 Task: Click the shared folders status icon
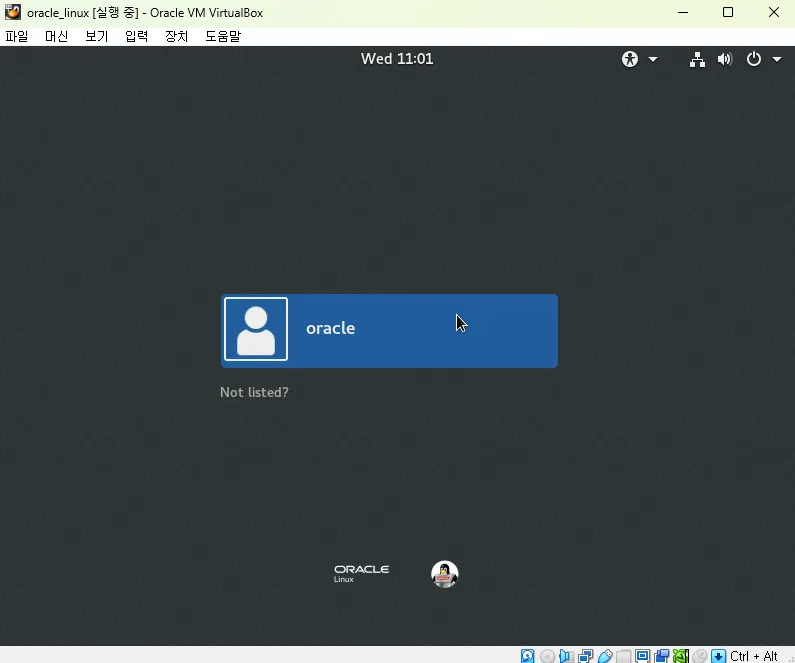[624, 656]
